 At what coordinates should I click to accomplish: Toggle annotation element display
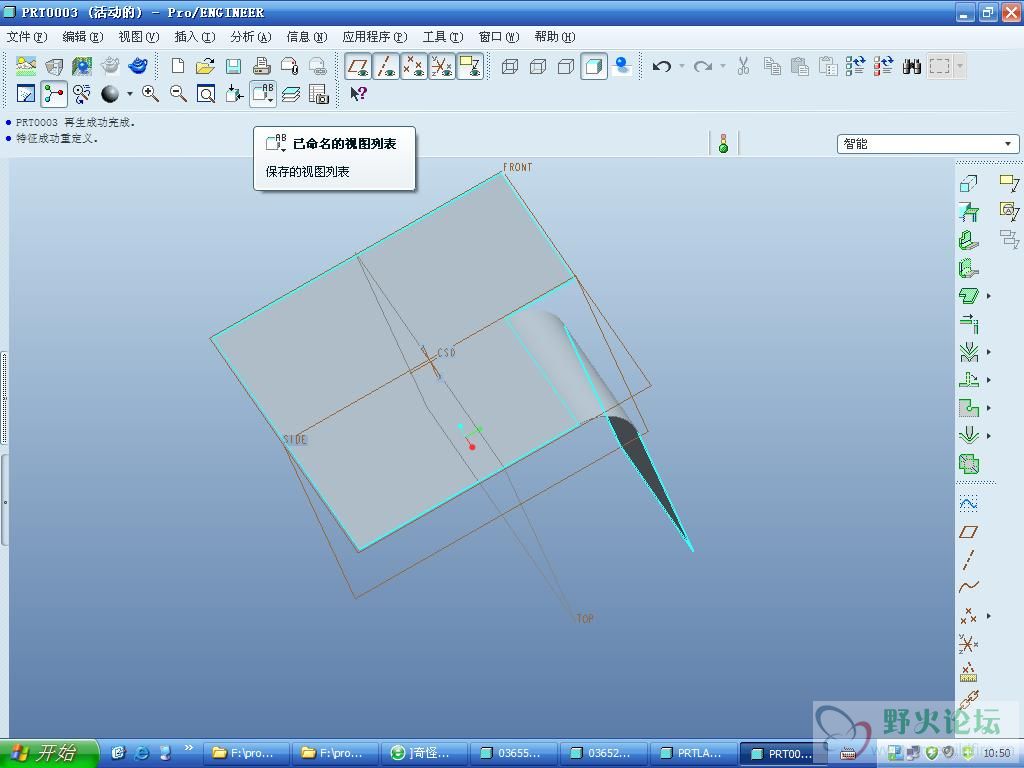[x=470, y=66]
